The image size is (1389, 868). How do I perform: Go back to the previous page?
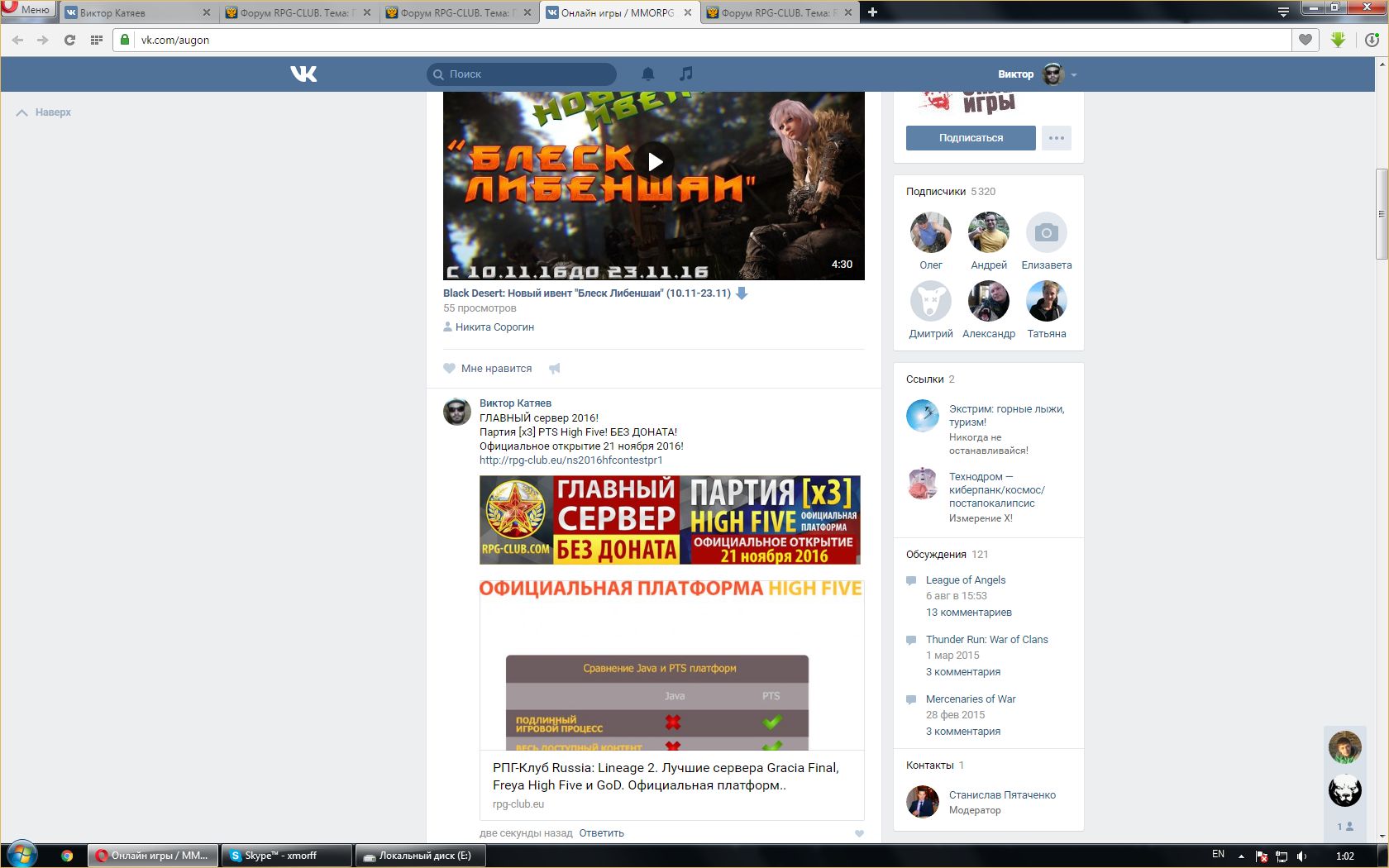pos(17,40)
